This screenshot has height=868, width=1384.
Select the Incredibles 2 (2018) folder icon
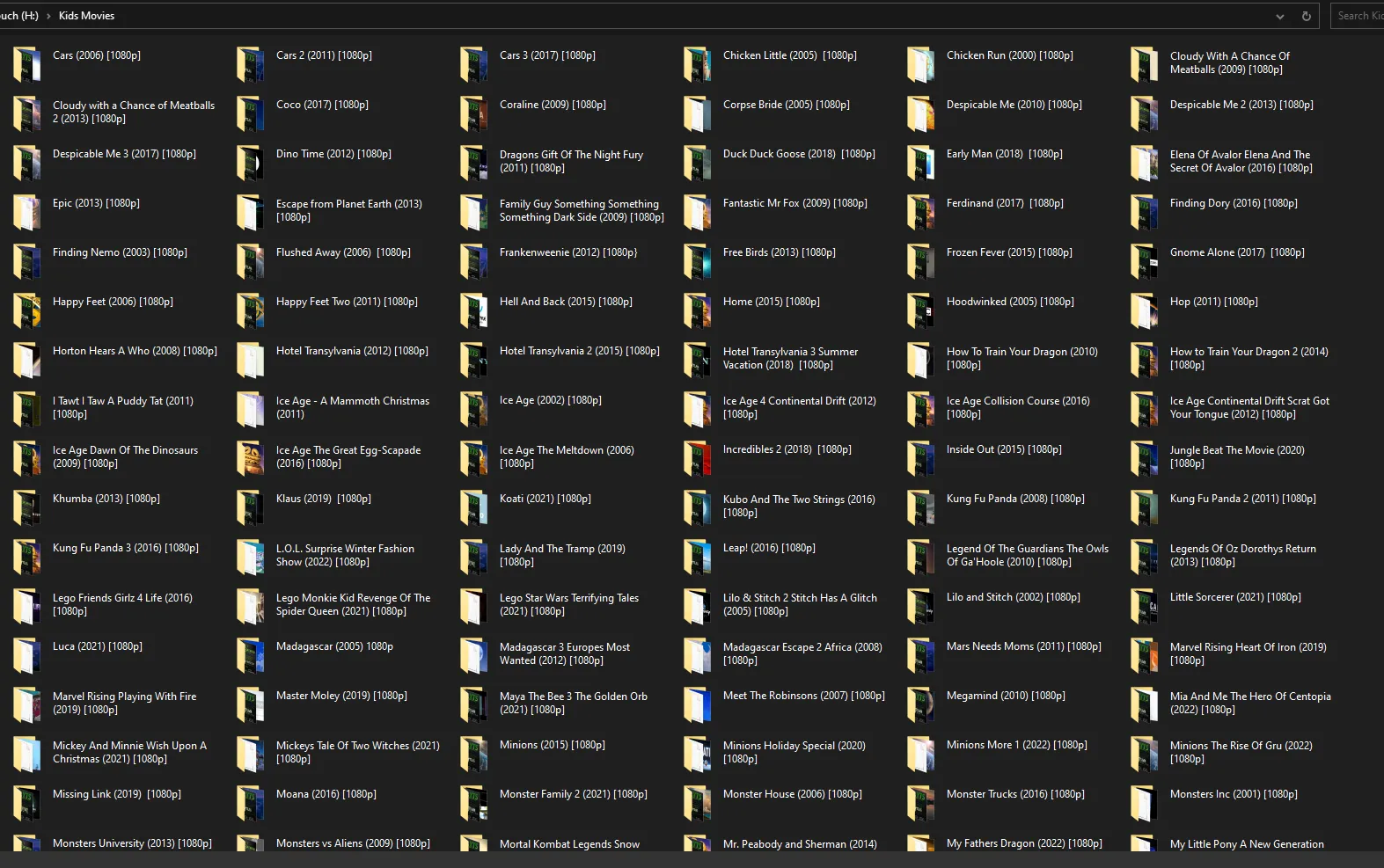(698, 458)
